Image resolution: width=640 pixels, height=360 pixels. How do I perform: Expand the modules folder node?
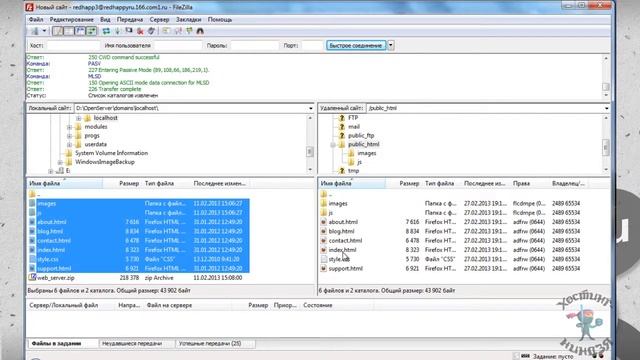point(69,127)
